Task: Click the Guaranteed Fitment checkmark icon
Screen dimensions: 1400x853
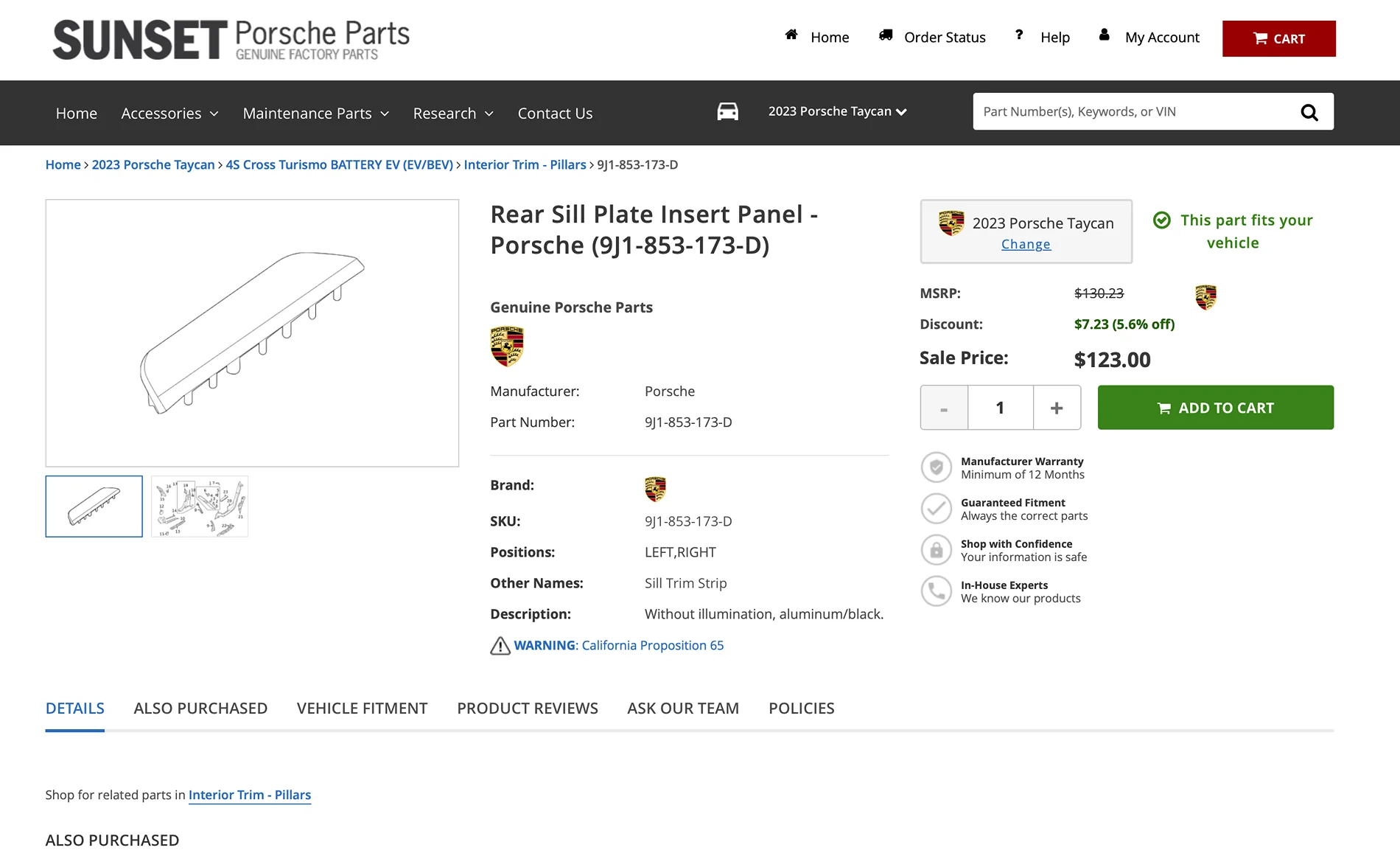Action: [937, 509]
